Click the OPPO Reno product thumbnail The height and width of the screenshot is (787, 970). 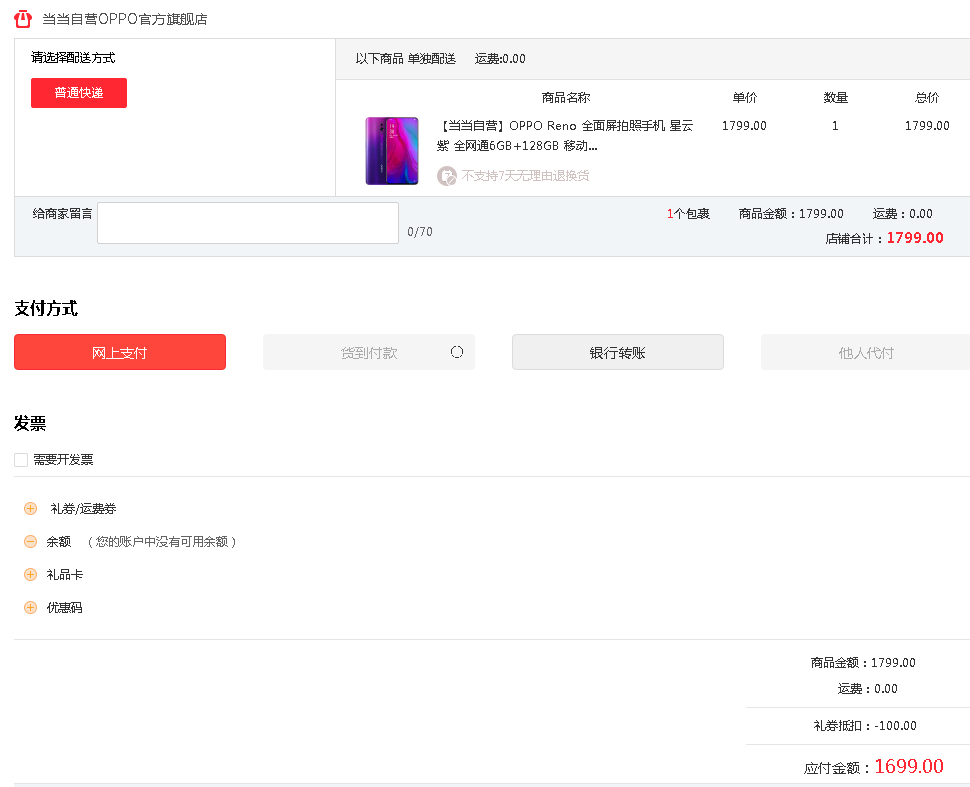[x=392, y=151]
